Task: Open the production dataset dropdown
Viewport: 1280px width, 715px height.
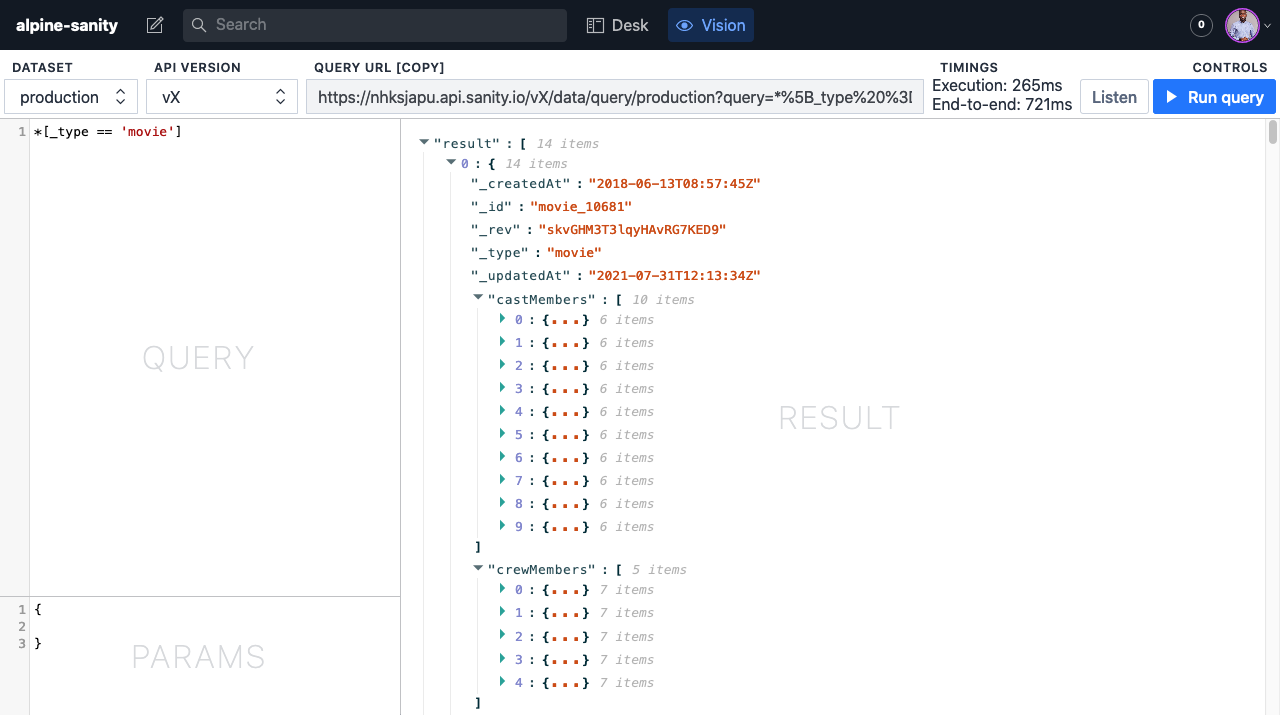Action: 71,97
